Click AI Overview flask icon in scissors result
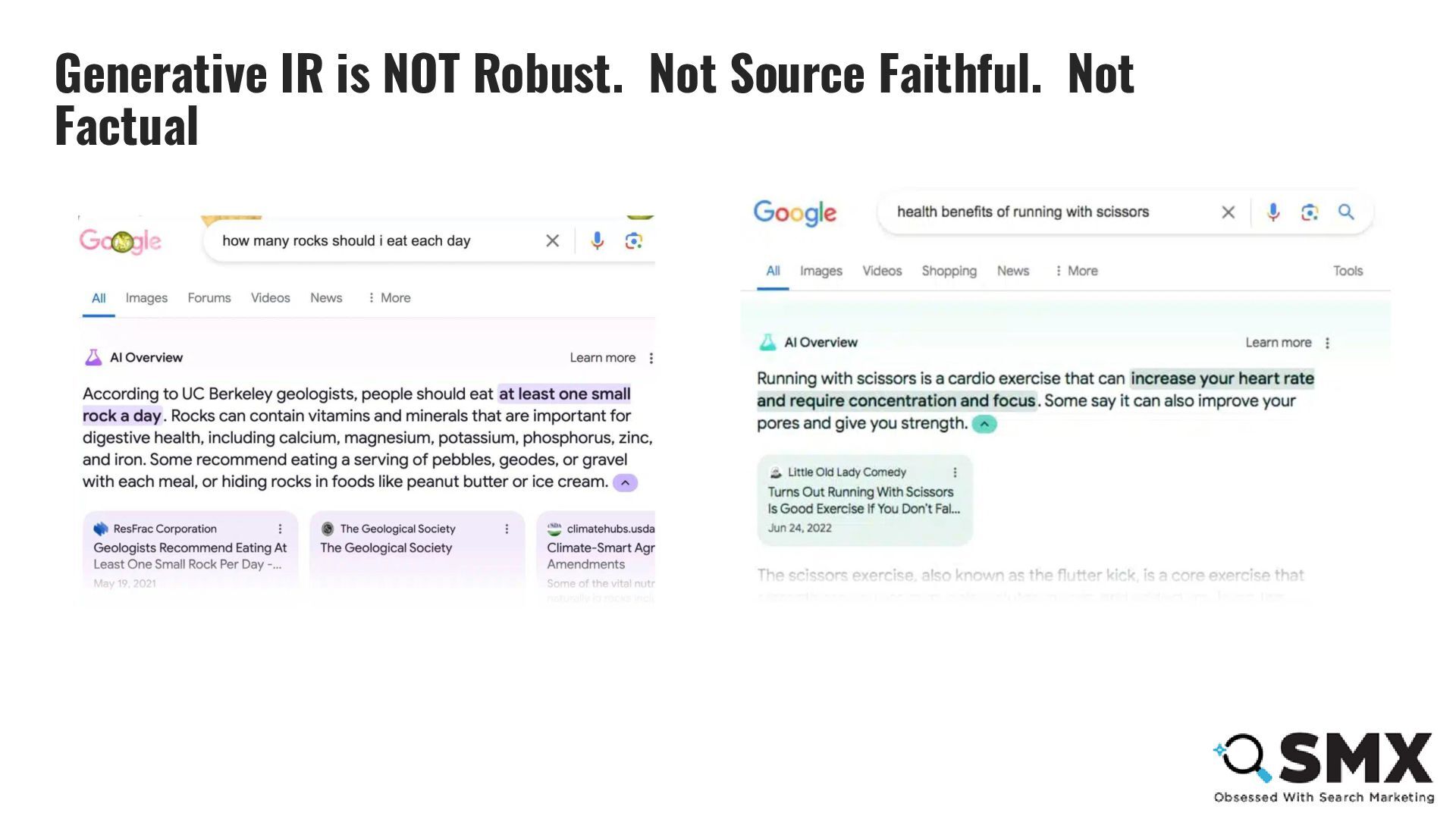The image size is (1456, 819). tap(767, 342)
